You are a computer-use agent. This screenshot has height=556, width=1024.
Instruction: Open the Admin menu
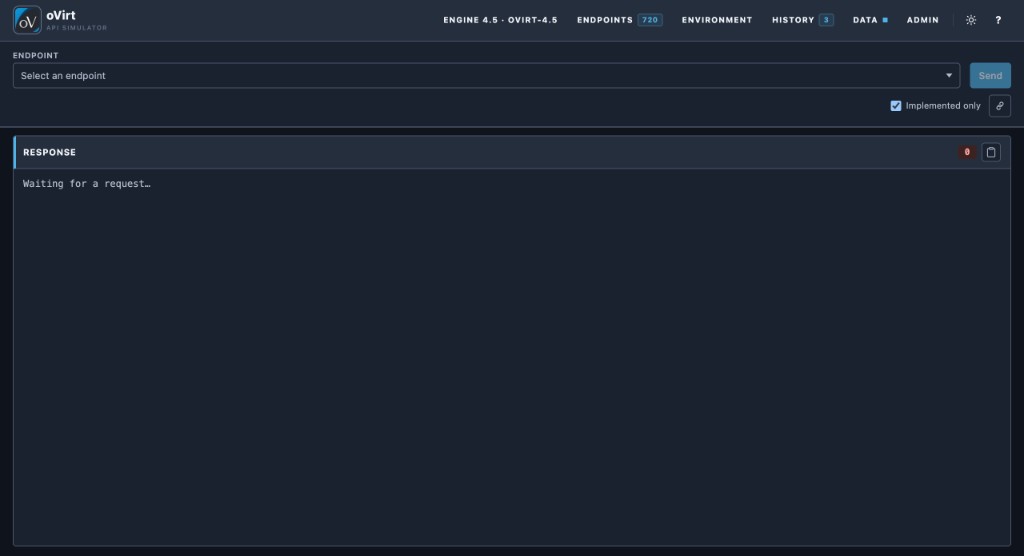(x=923, y=20)
